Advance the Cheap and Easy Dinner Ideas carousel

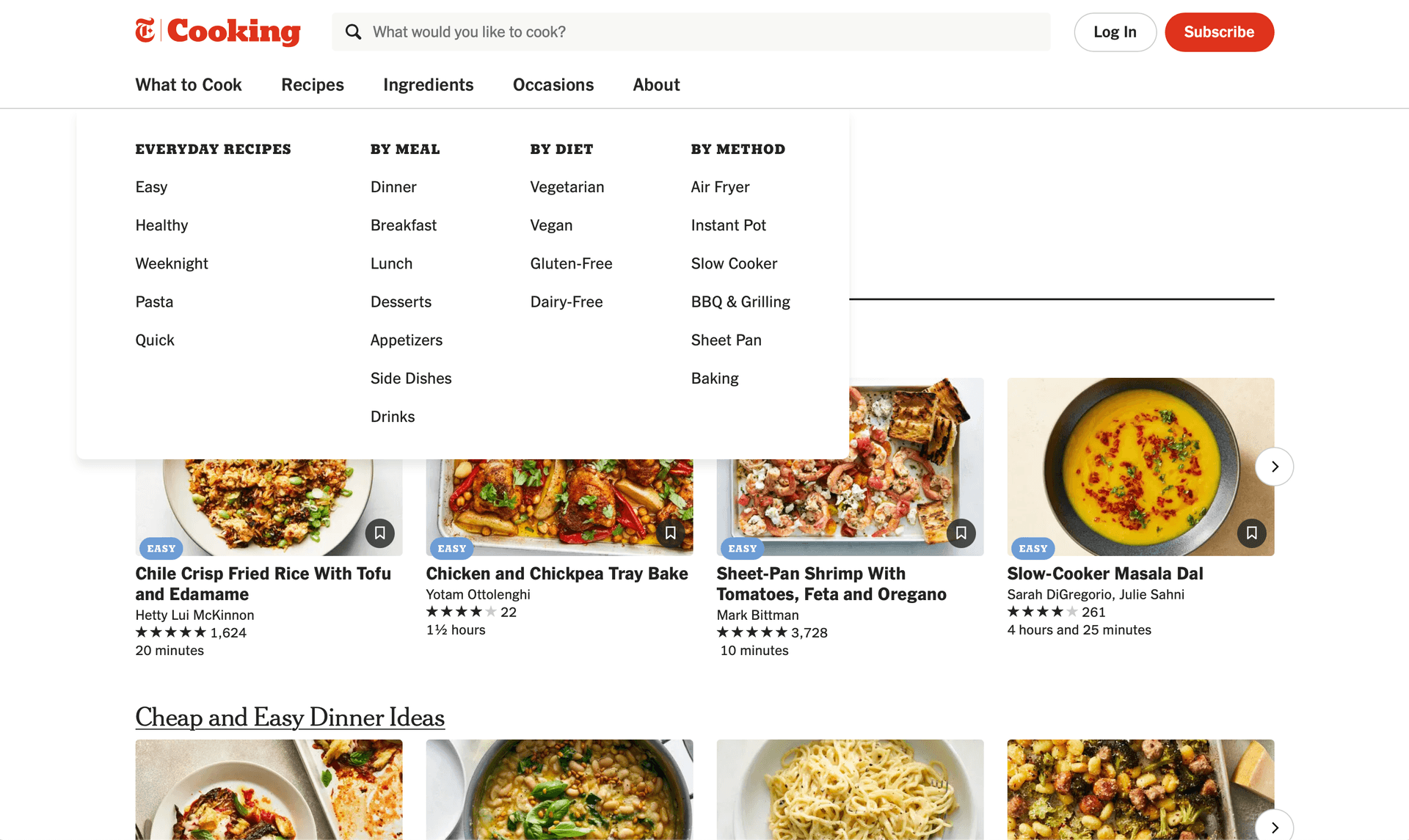click(x=1275, y=827)
